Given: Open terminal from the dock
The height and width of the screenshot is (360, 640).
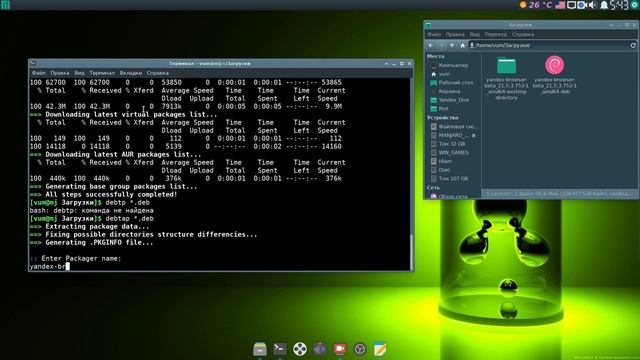Looking at the screenshot, I should (x=280, y=349).
